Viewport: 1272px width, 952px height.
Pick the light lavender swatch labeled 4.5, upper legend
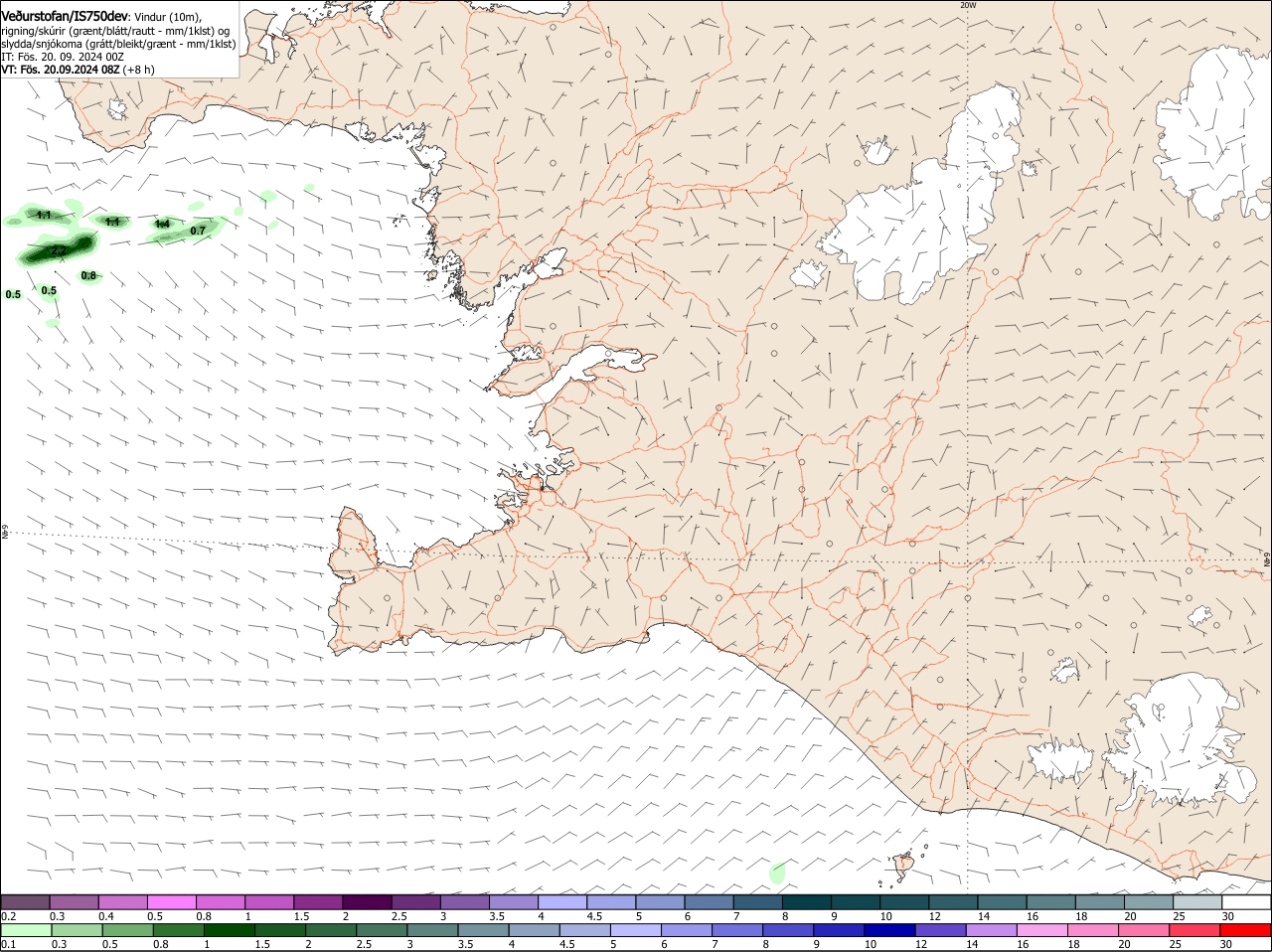[x=611, y=901]
